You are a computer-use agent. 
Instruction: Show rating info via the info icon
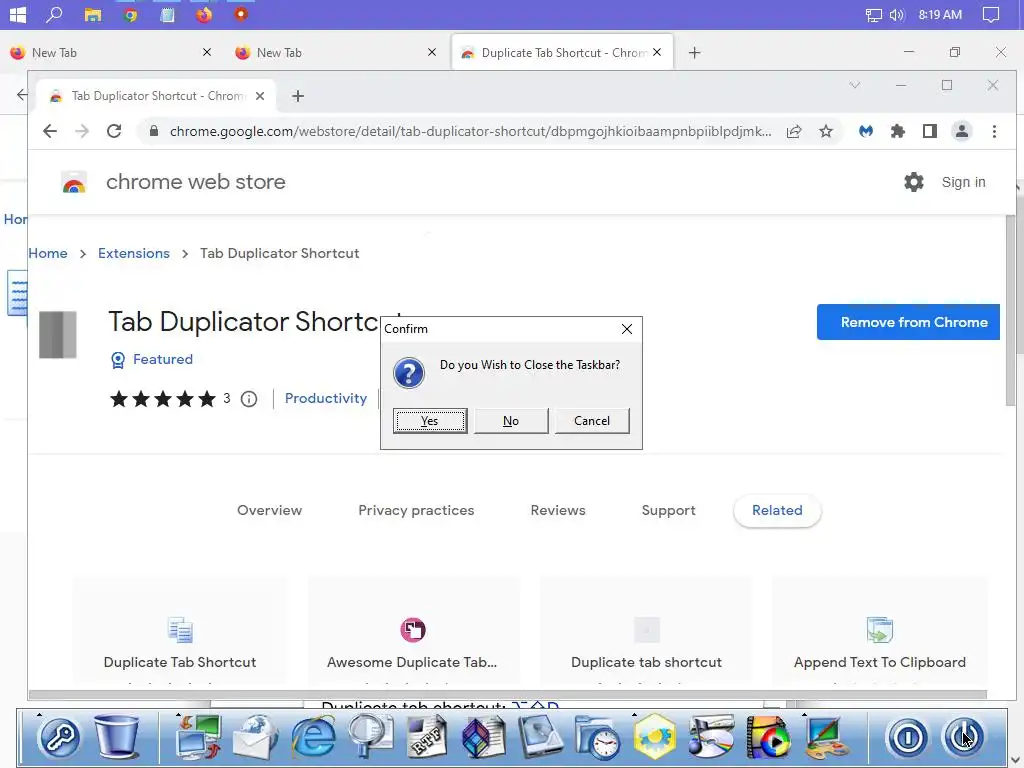click(249, 399)
